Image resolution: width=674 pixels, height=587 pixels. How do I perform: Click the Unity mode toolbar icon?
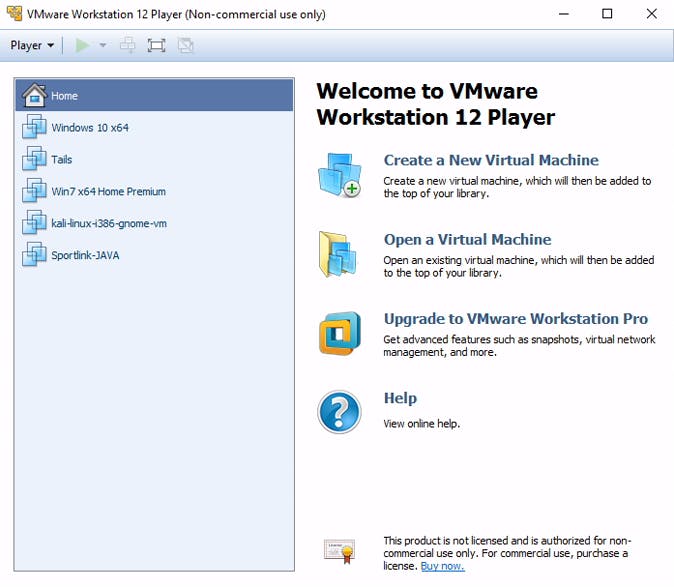click(186, 45)
